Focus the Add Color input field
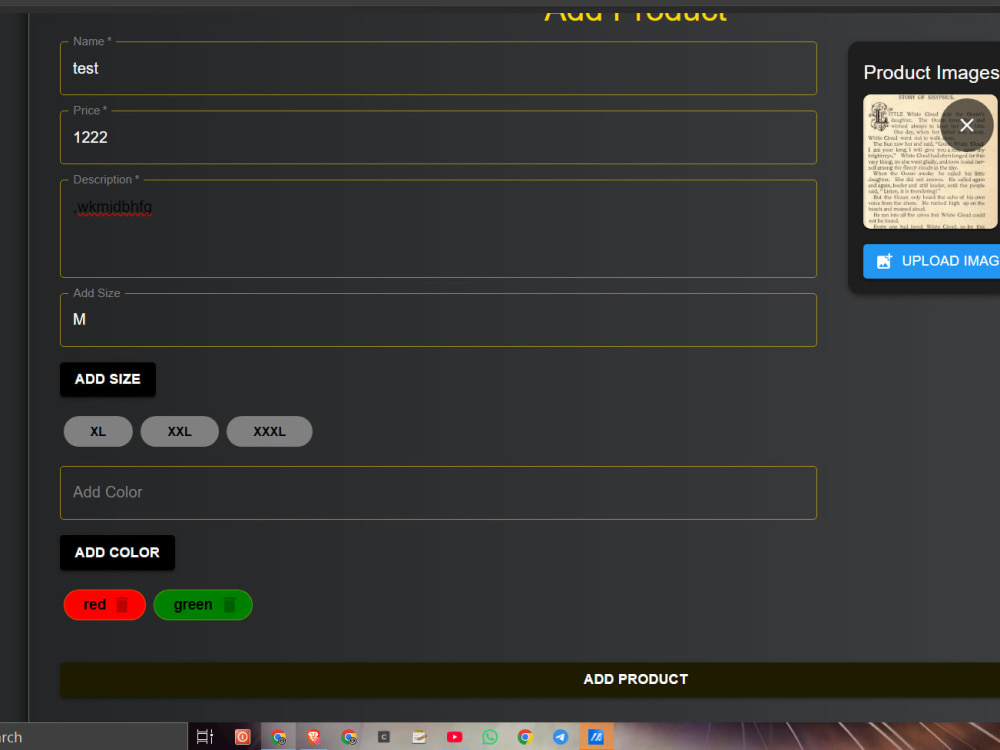This screenshot has width=1000, height=750. [438, 492]
